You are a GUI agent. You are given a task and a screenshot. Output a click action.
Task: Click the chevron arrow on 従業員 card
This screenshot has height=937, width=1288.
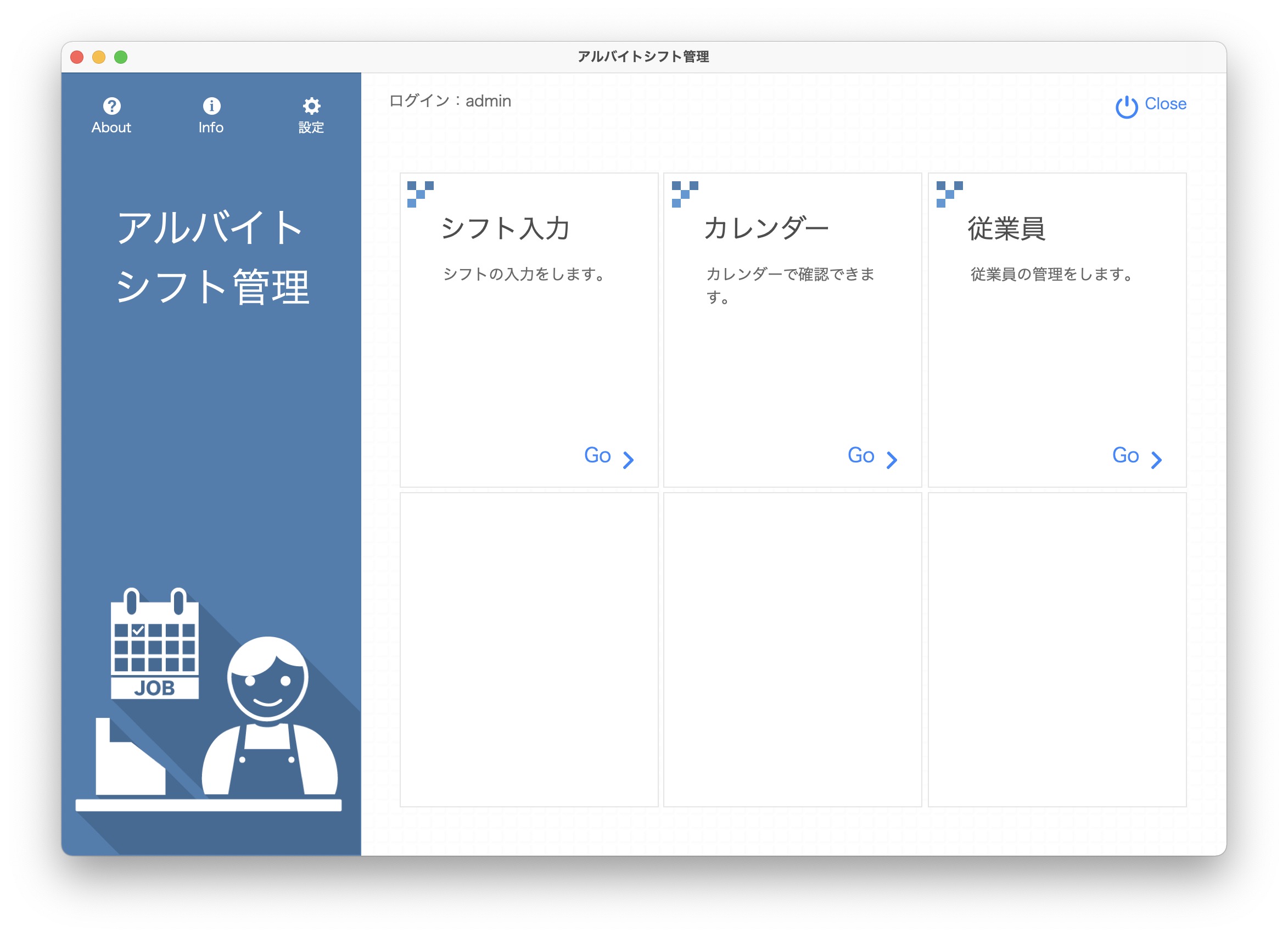coord(1156,460)
